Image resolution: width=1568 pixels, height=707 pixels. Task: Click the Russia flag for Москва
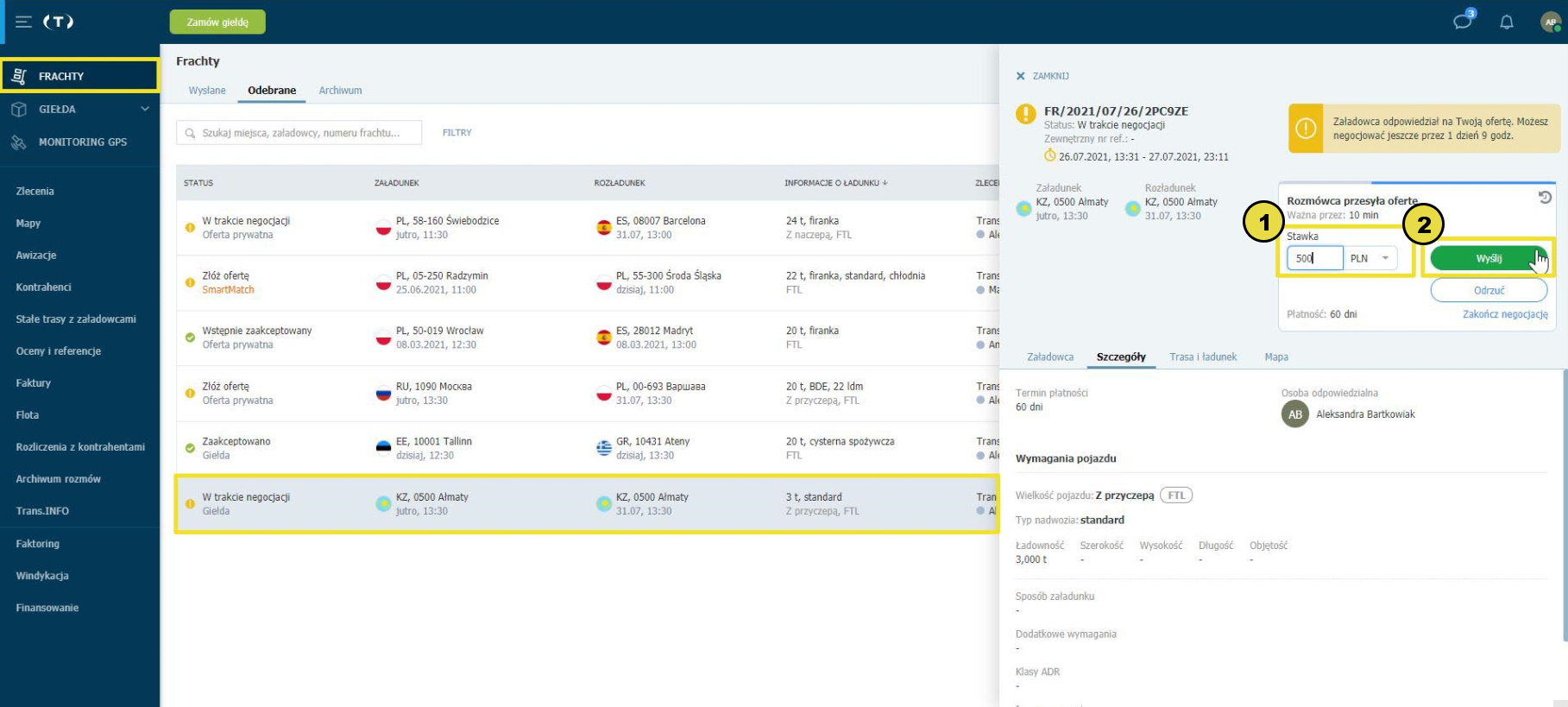pyautogui.click(x=384, y=394)
